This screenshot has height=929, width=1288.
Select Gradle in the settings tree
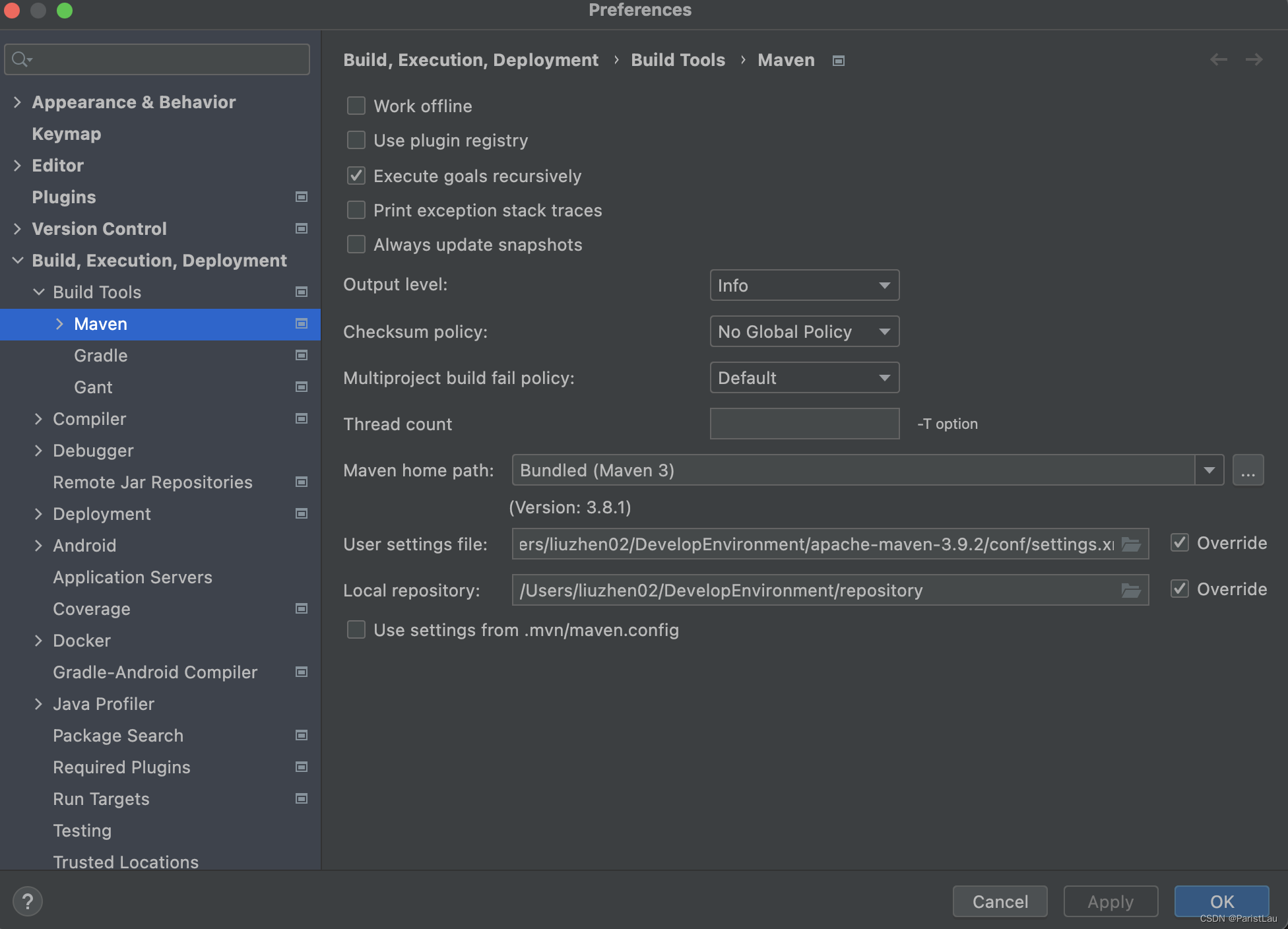101,356
